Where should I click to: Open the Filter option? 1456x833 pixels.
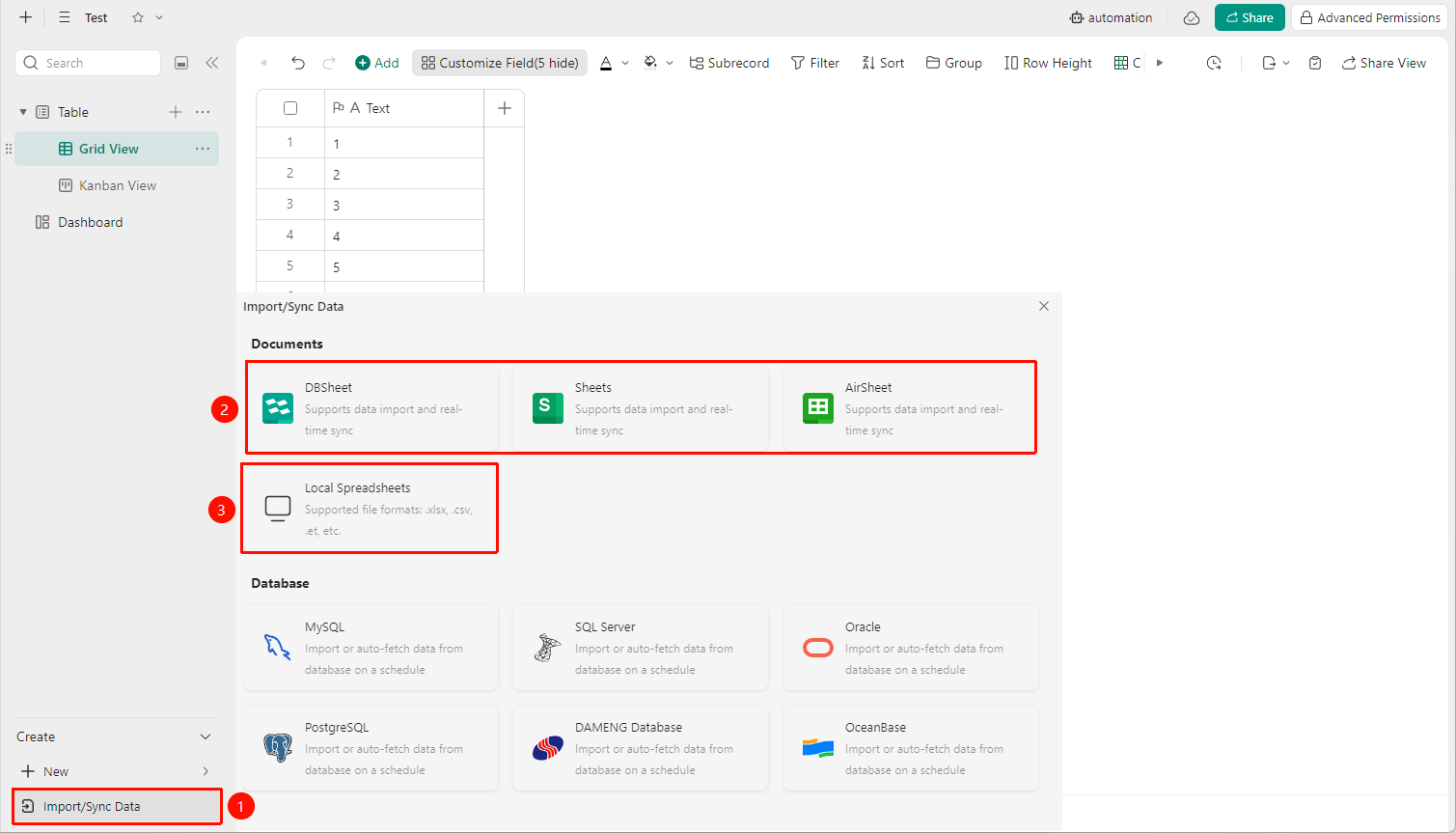coord(815,63)
